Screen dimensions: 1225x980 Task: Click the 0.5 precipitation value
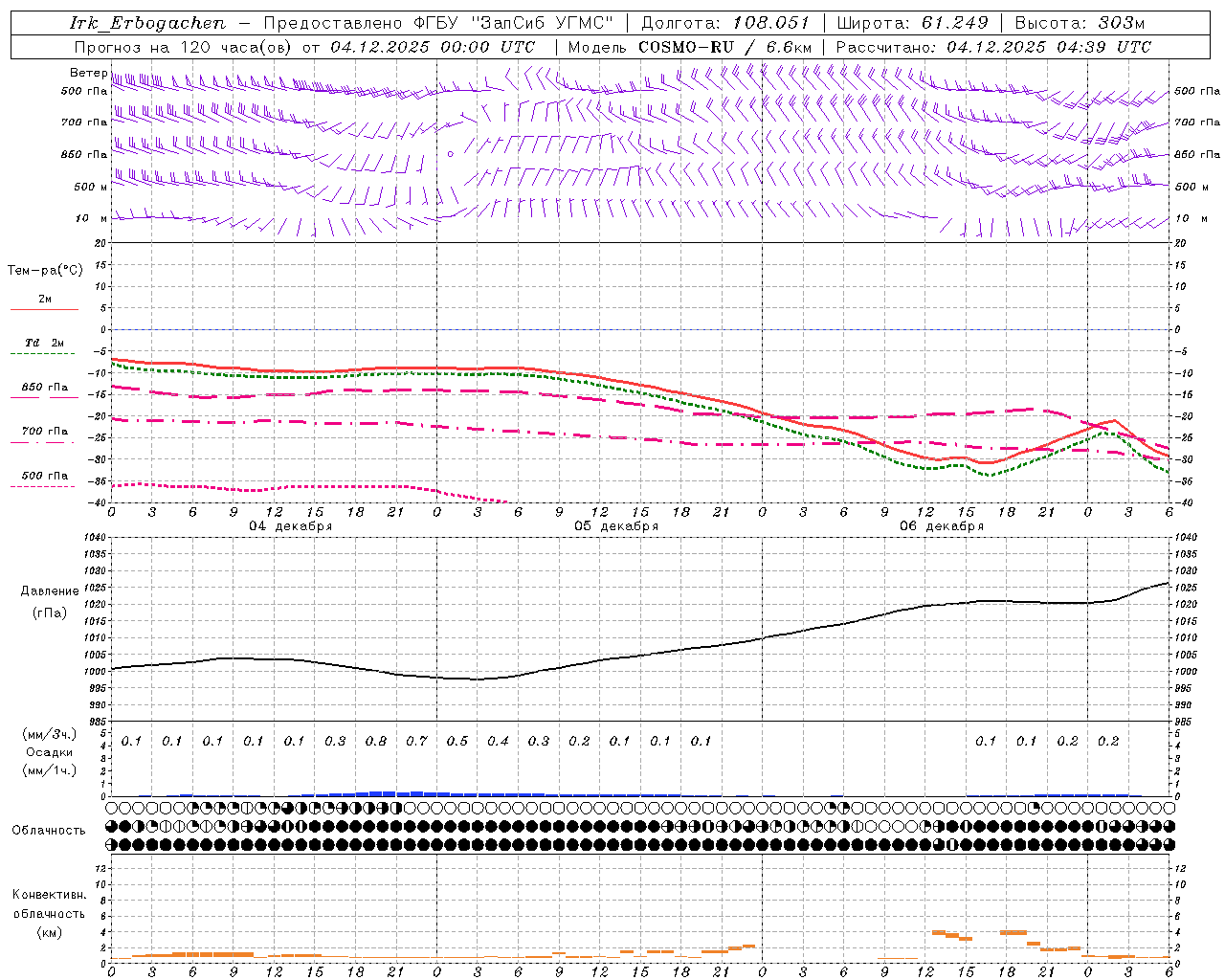[x=457, y=742]
